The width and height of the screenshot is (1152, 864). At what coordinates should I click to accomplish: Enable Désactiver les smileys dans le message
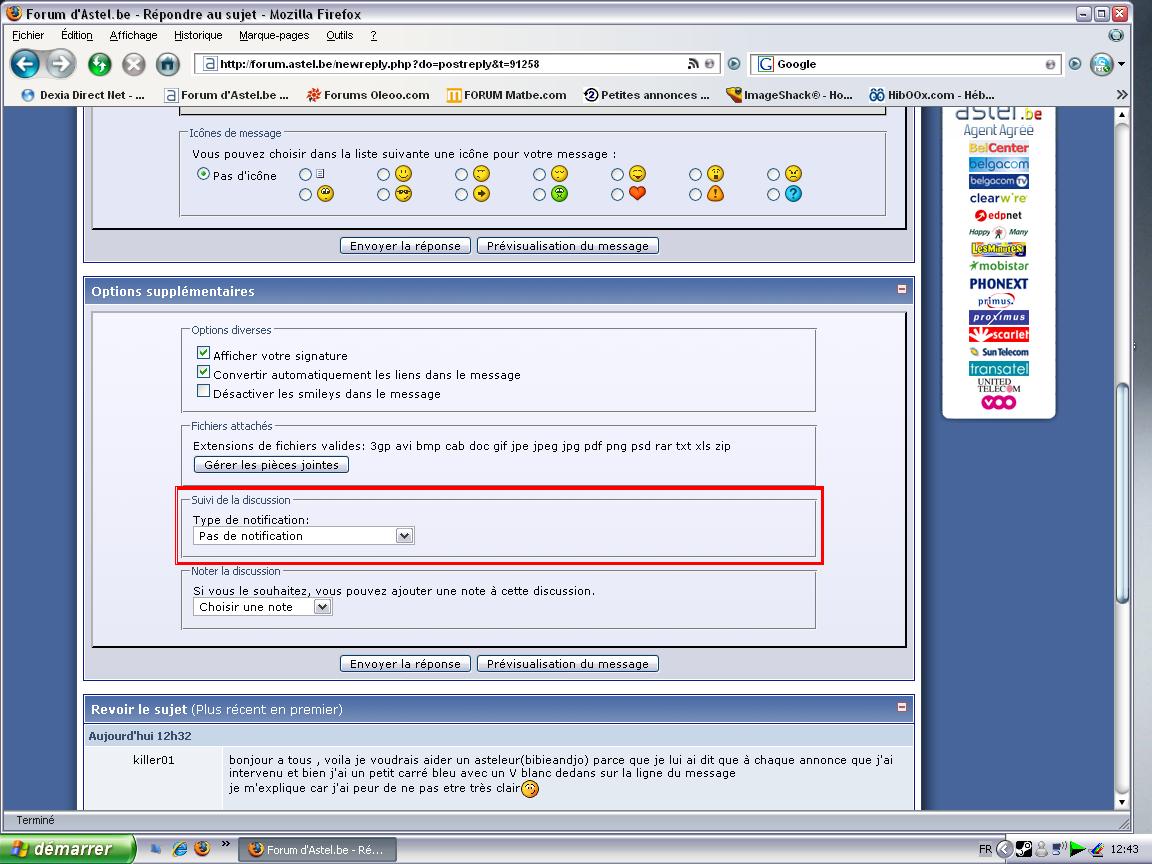204,392
